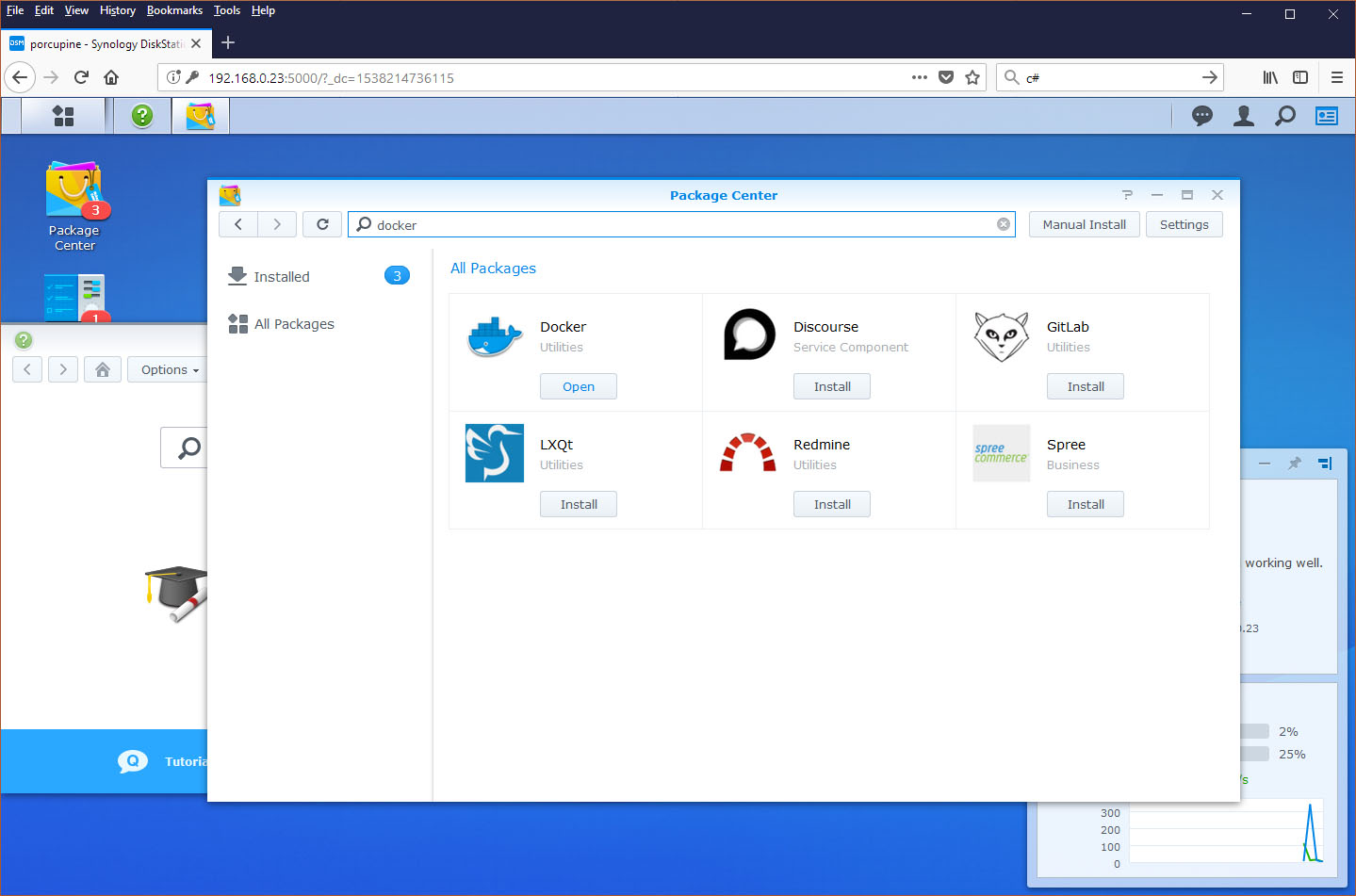The image size is (1356, 896).
Task: Open the Tools menu
Action: click(x=227, y=10)
